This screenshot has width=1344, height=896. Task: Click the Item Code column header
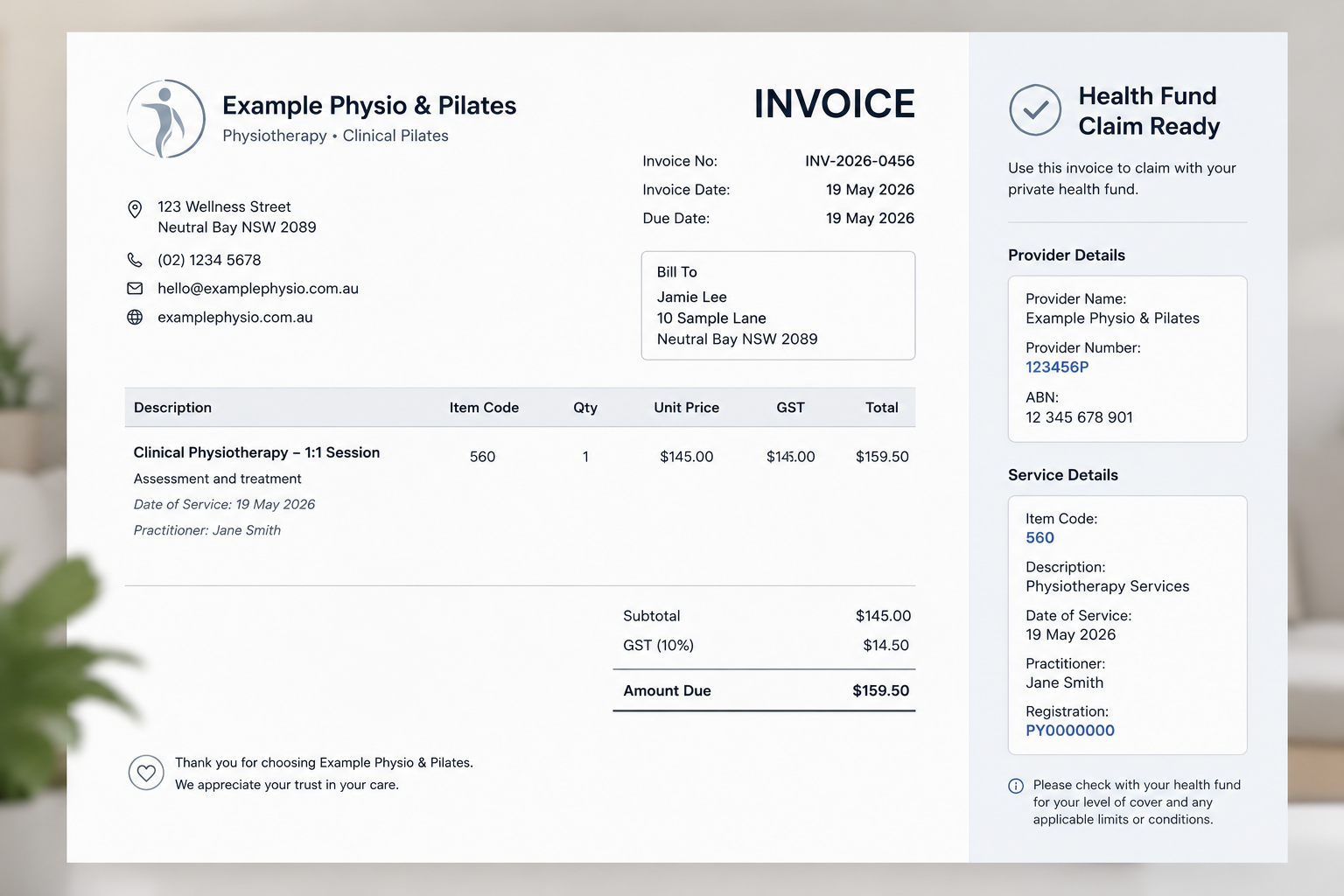coord(484,408)
